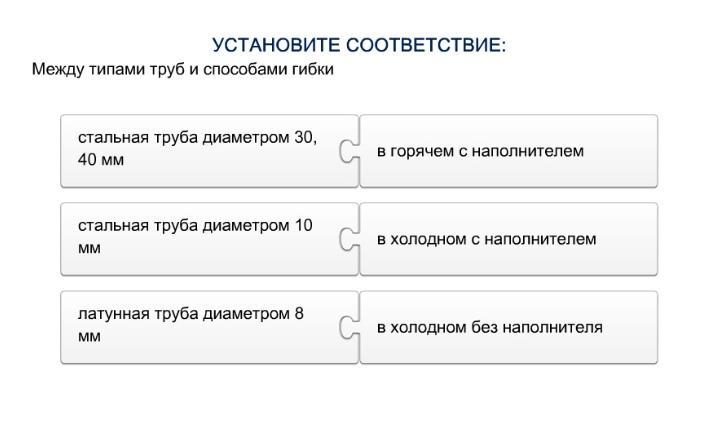Pick the answer 'в холодном с наполнителем'
The height and width of the screenshot is (448, 721).
pos(508,239)
